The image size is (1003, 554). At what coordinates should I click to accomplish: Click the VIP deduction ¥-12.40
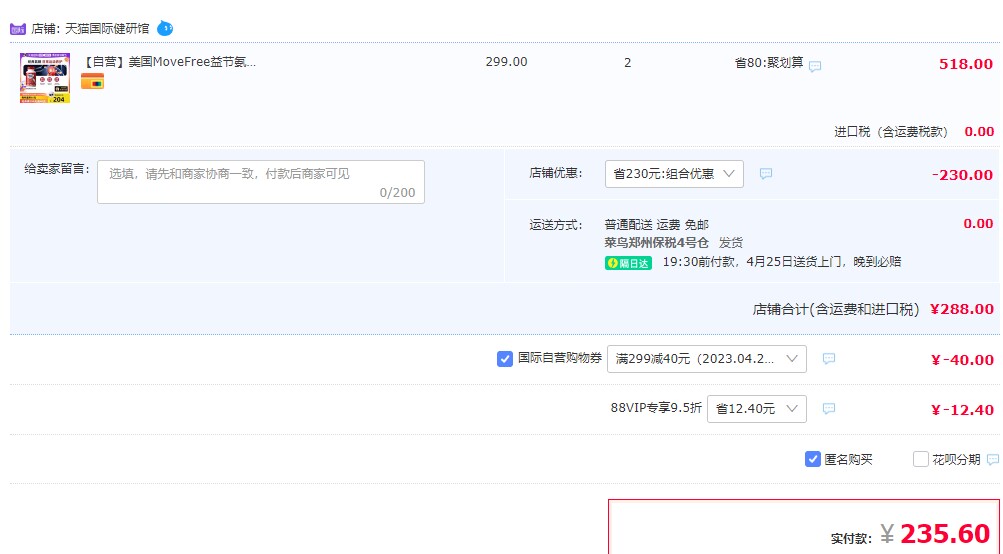coord(962,410)
